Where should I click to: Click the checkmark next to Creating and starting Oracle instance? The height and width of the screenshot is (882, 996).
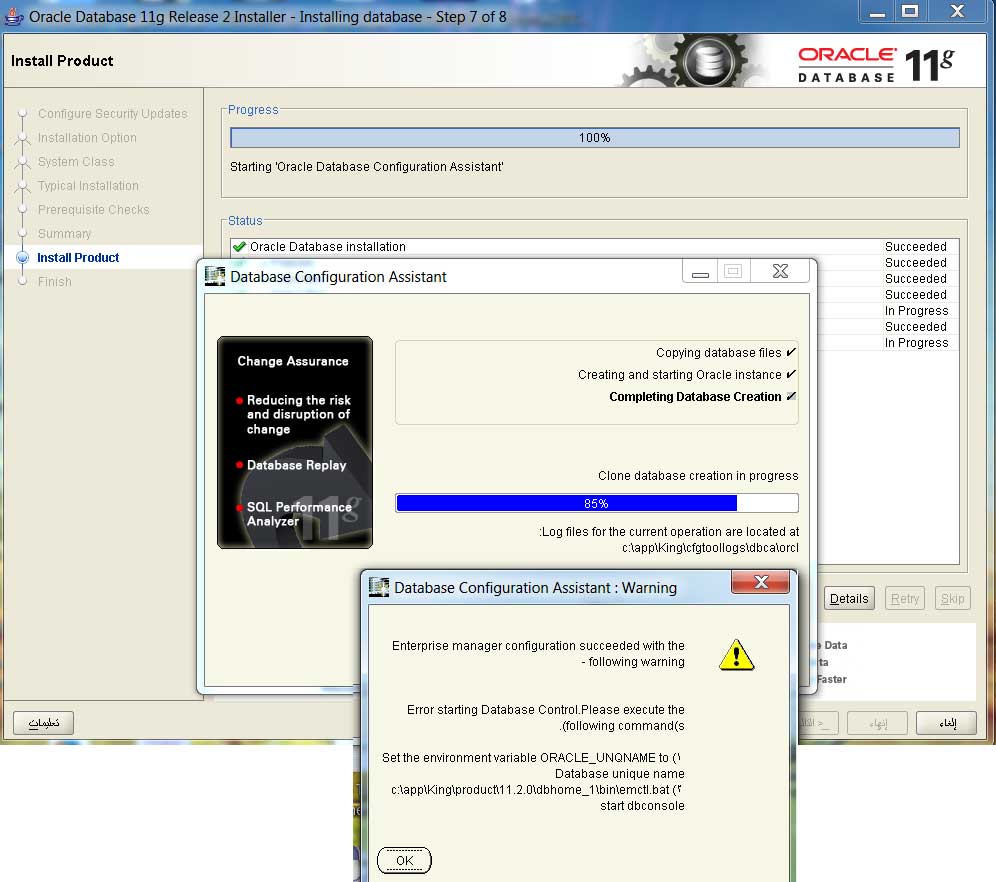[791, 375]
